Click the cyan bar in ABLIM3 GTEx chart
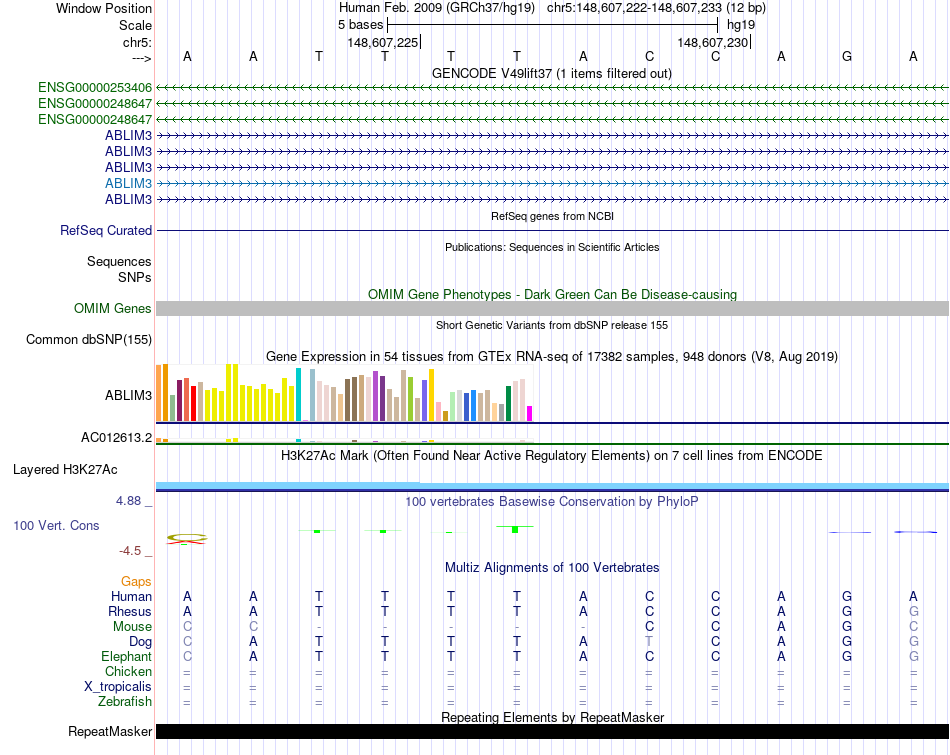 [x=299, y=395]
